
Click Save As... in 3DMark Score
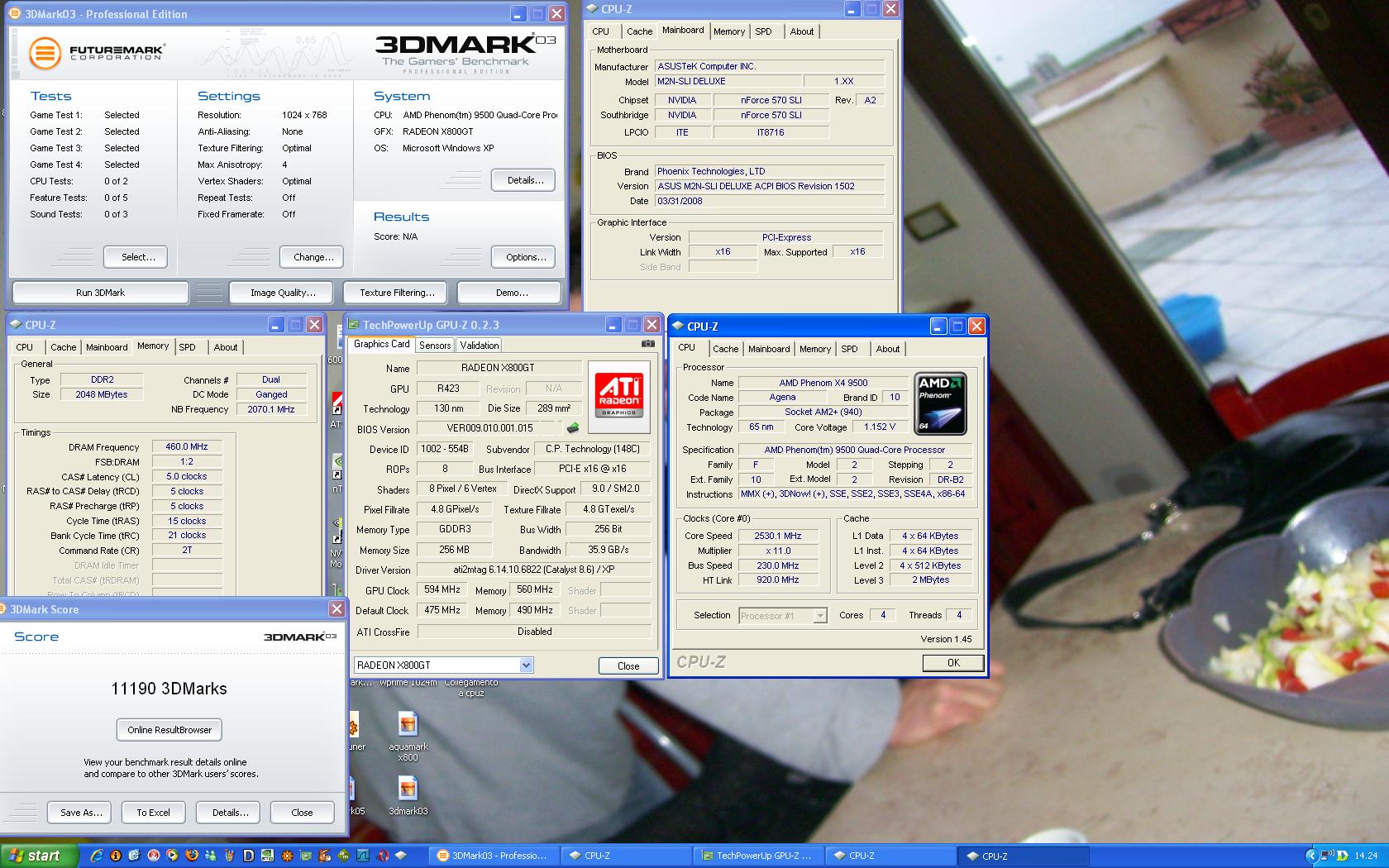point(81,813)
